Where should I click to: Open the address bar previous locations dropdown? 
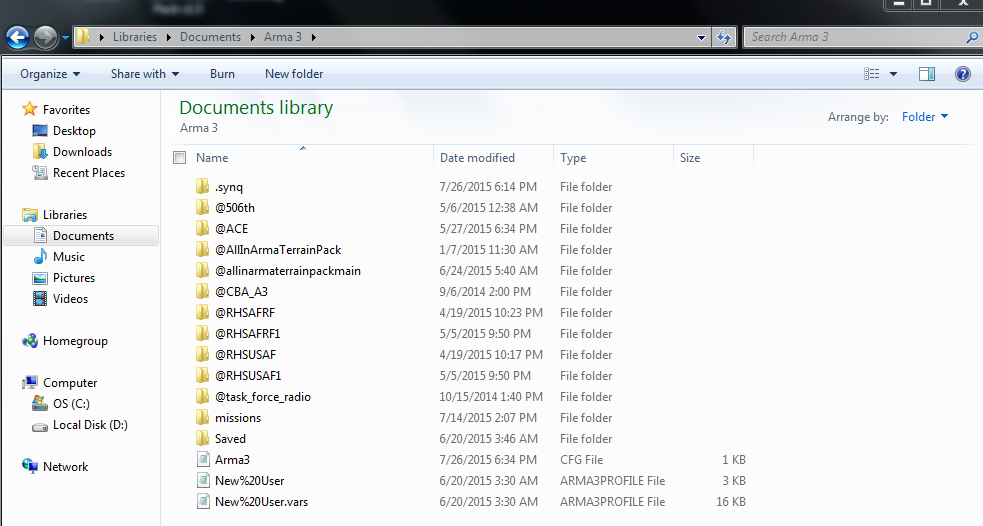click(701, 38)
